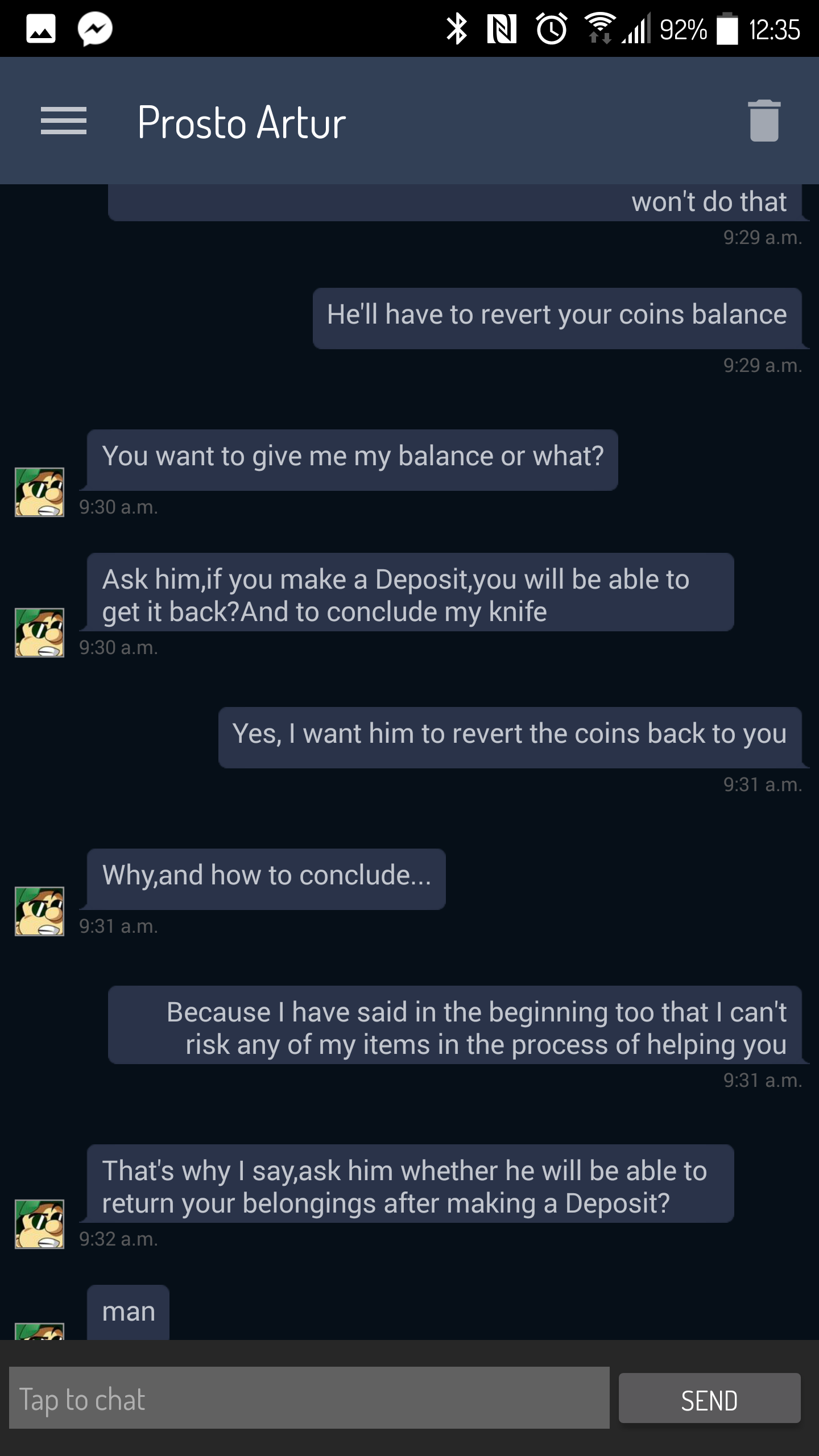819x1456 pixels.
Task: Open the hamburger navigation menu
Action: coord(64,121)
